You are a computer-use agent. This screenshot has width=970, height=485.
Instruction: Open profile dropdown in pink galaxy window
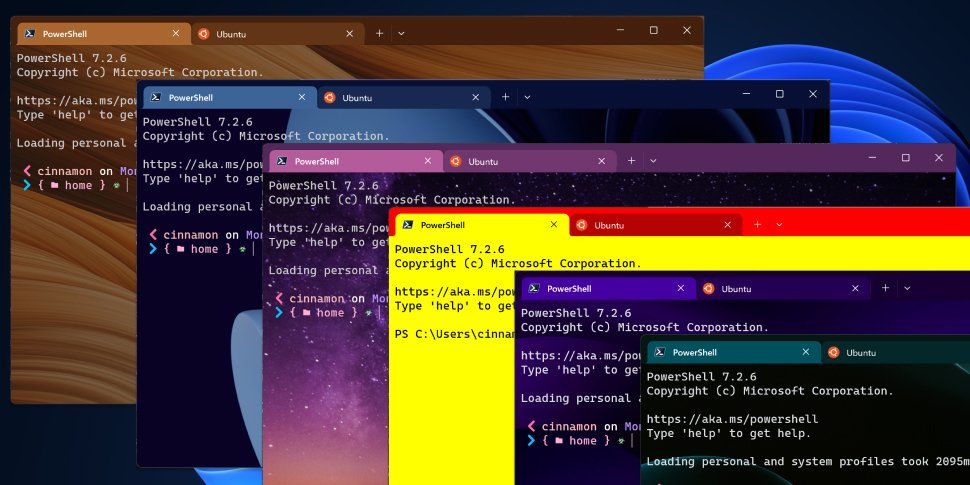653,161
